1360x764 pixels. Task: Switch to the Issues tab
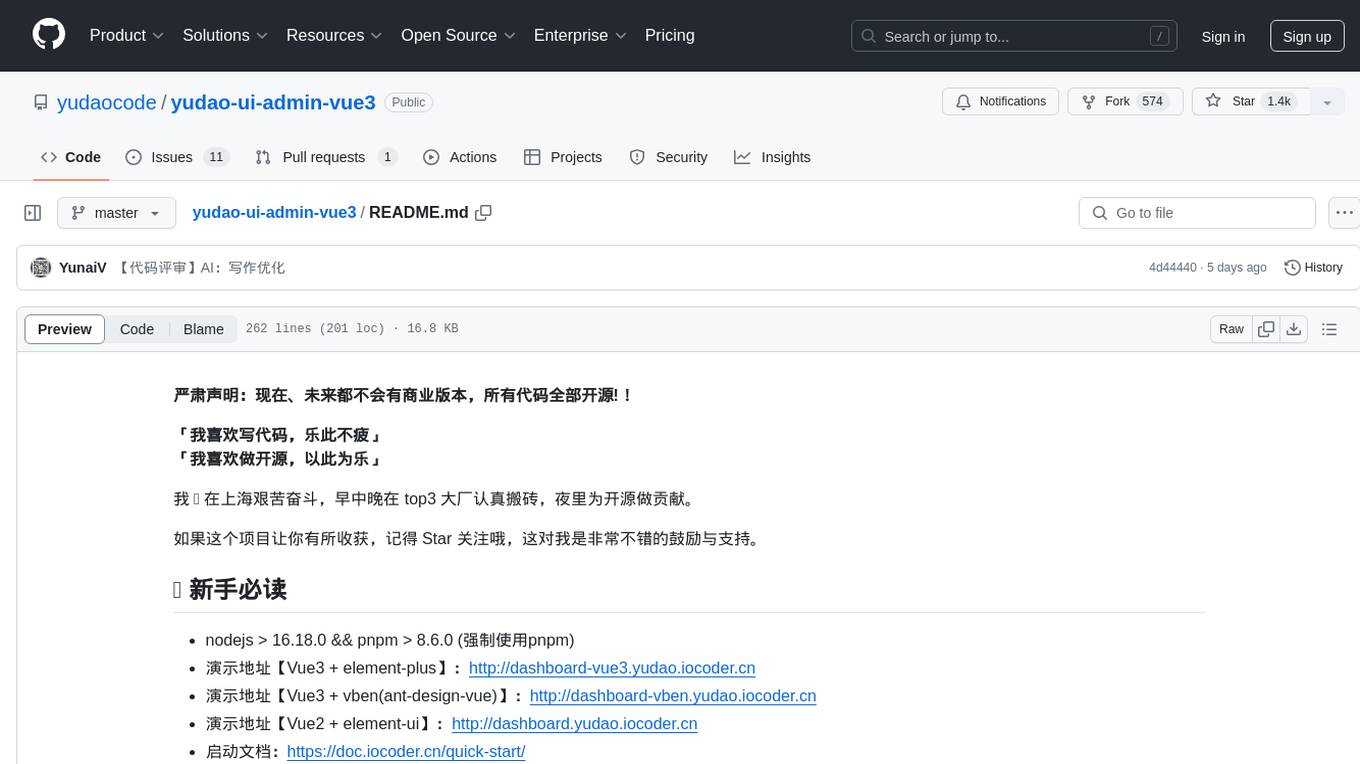[x=177, y=157]
